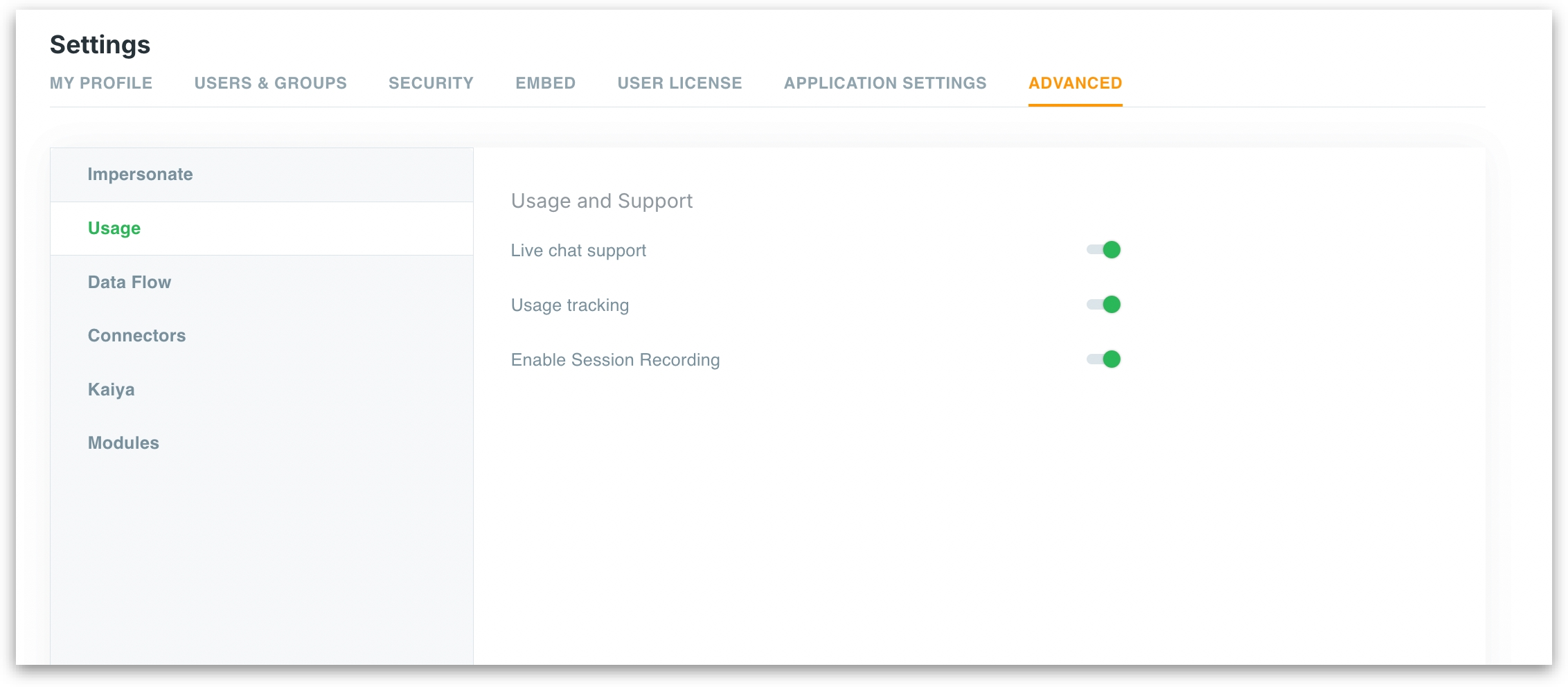Open the Kaiya settings section
Viewport: 1568px width, 687px height.
coord(111,389)
